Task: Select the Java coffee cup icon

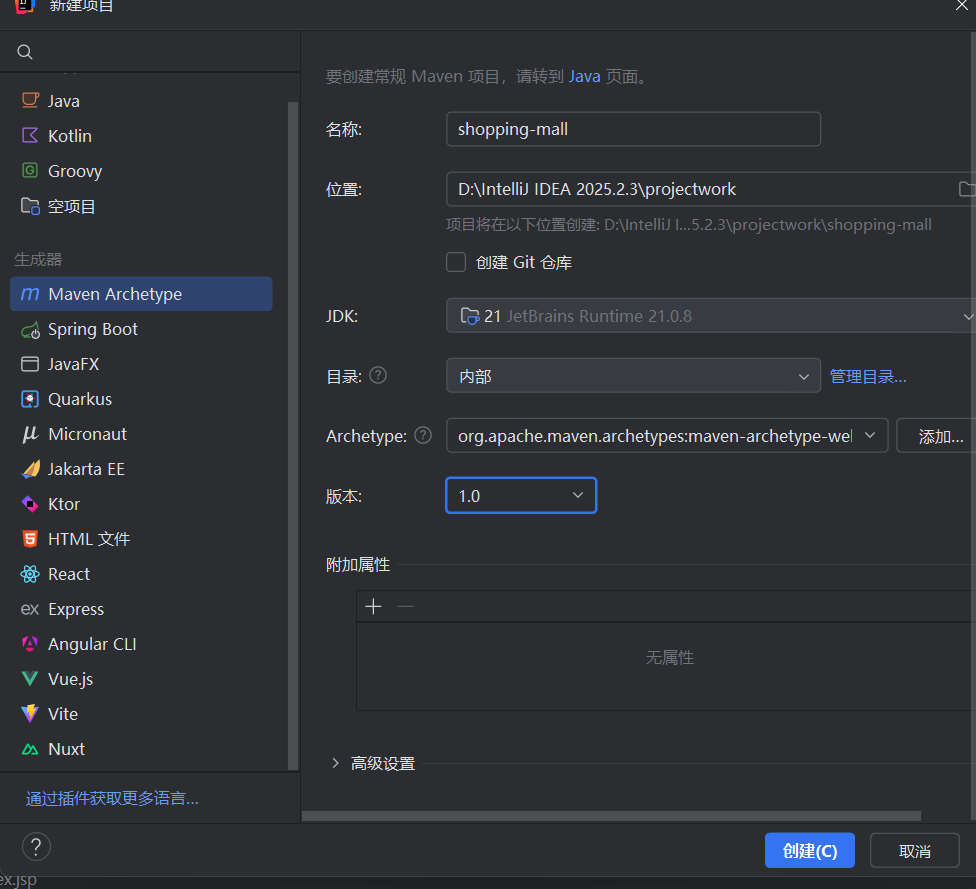Action: click(30, 100)
